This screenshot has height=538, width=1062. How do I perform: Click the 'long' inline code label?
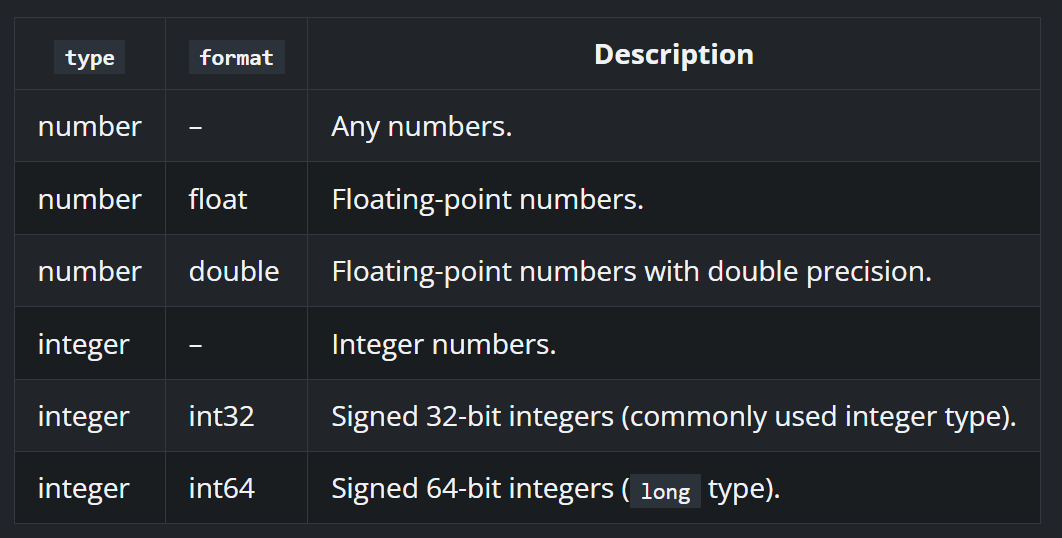click(x=665, y=491)
